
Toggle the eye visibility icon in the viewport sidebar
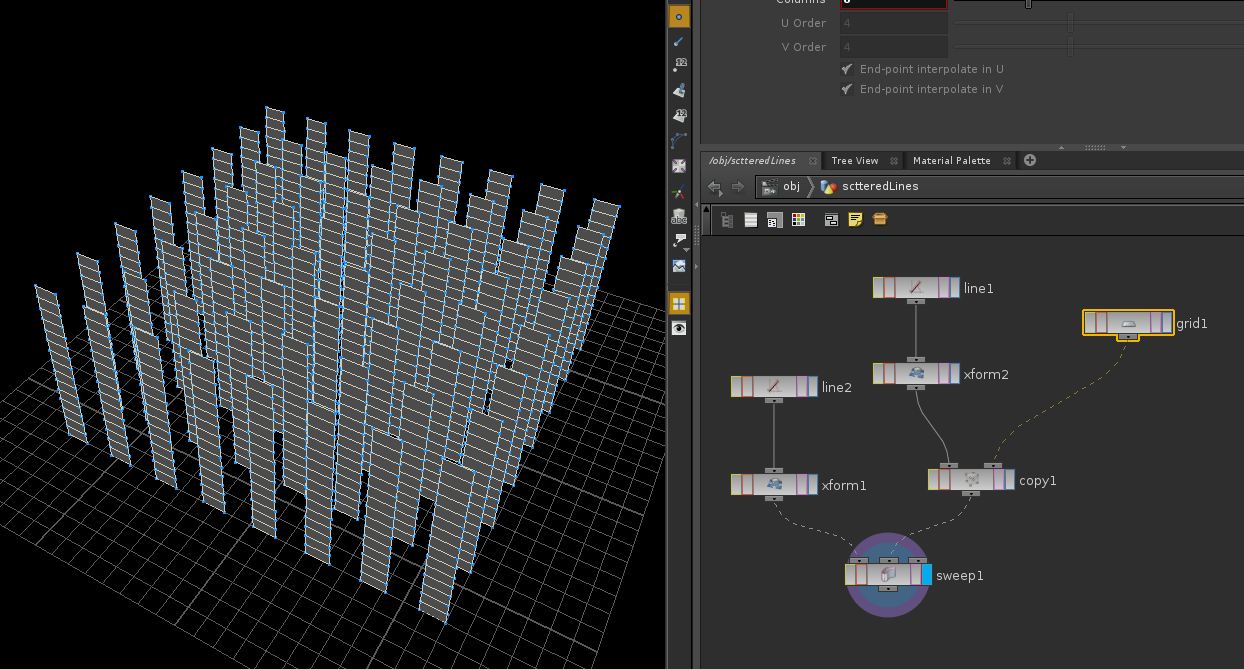point(679,328)
